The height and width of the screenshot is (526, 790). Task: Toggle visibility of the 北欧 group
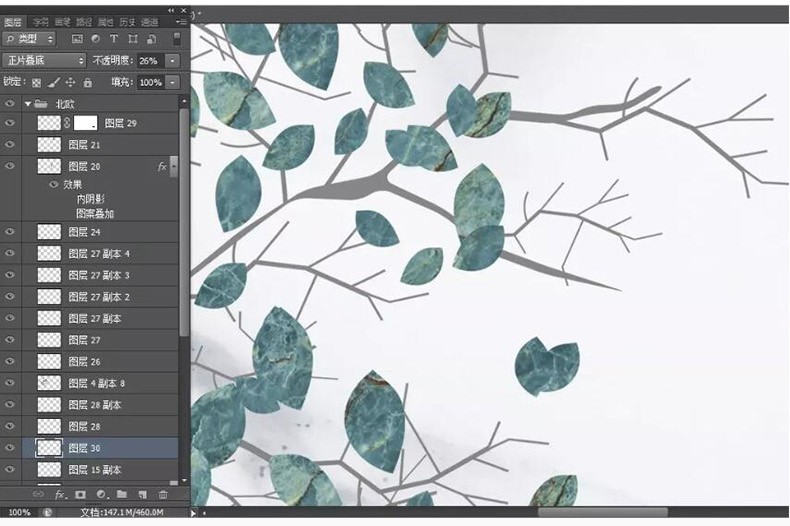[x=10, y=103]
